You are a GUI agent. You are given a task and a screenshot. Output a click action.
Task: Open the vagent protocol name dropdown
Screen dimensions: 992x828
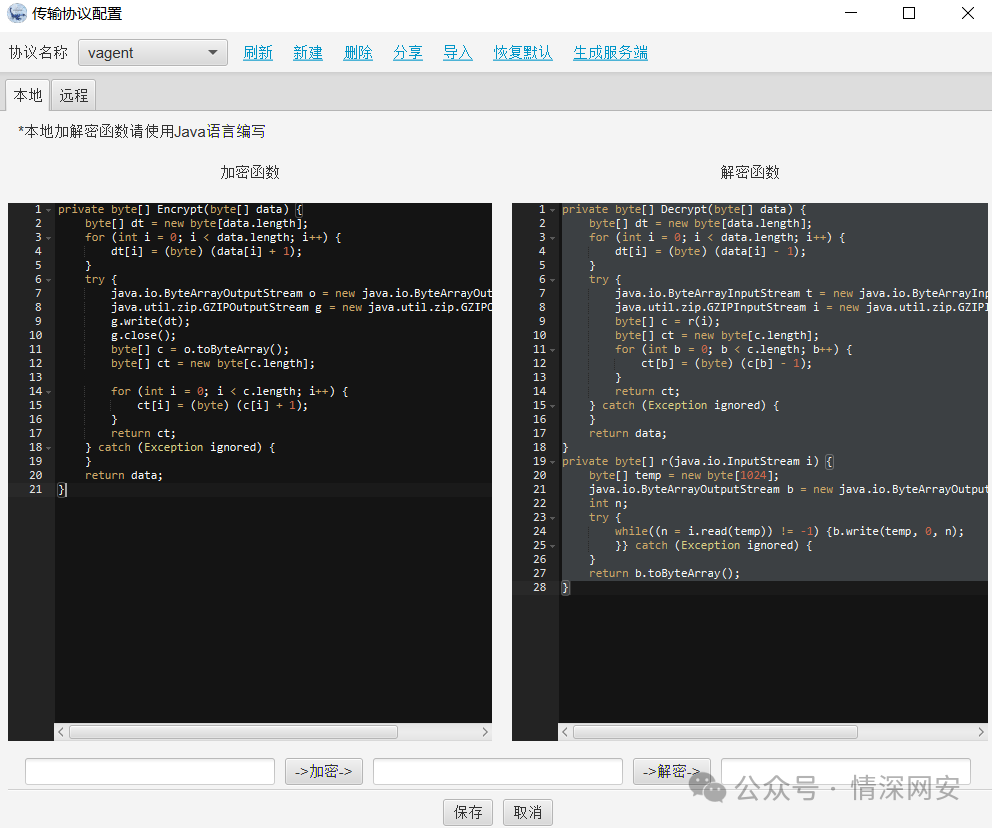pyautogui.click(x=152, y=53)
